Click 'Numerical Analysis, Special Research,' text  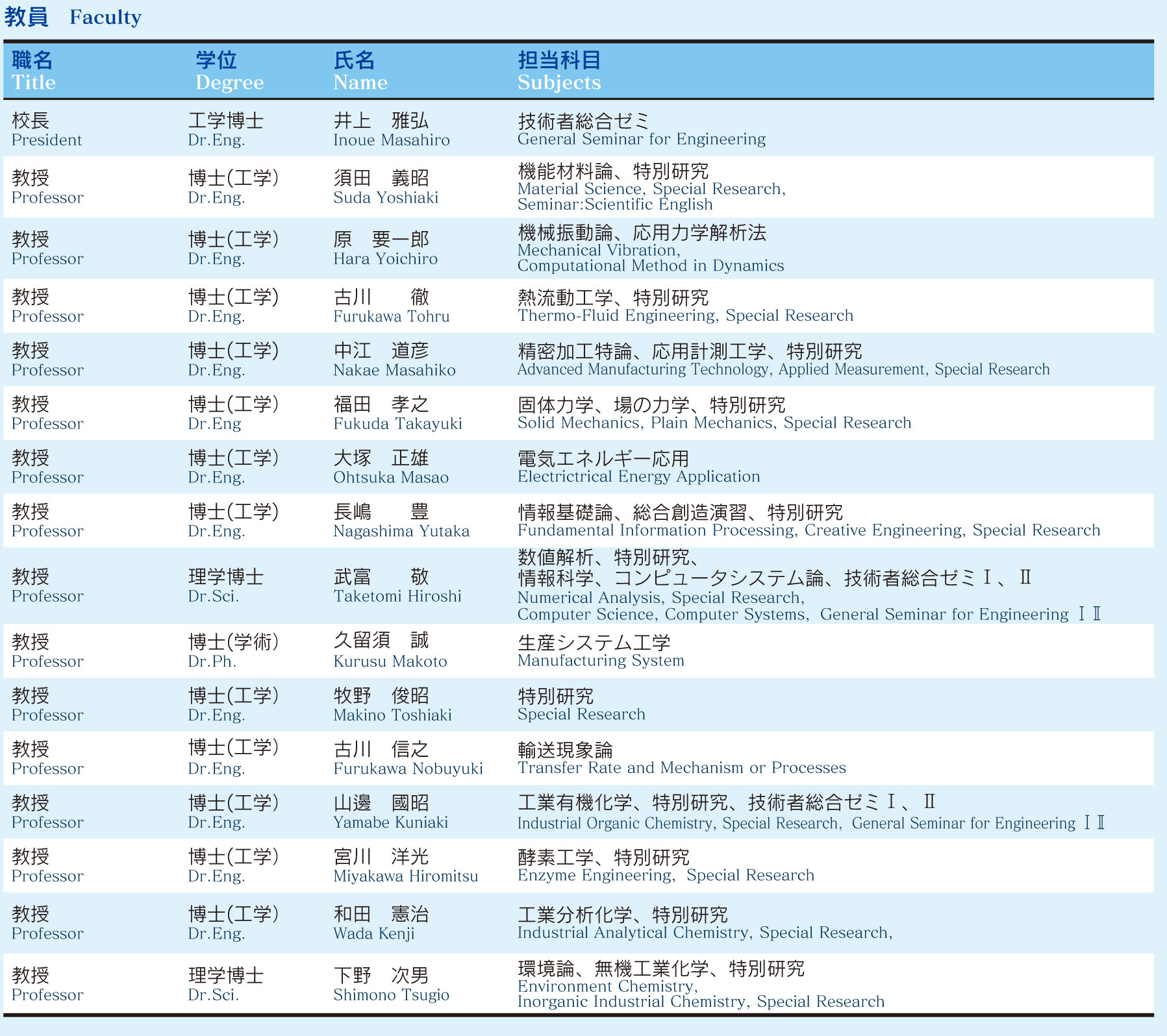coord(661,598)
